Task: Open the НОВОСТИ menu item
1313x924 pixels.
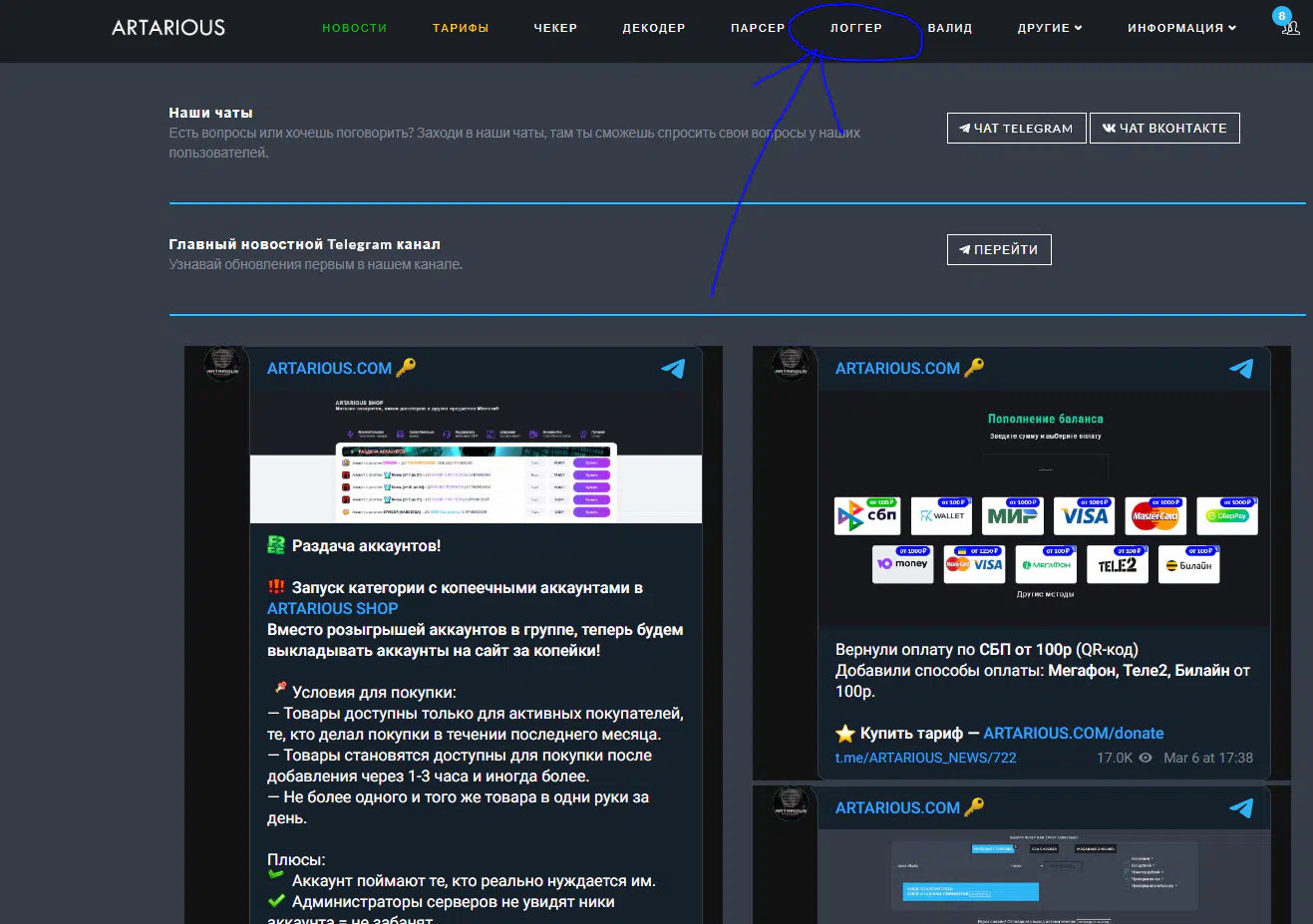Action: pos(355,28)
